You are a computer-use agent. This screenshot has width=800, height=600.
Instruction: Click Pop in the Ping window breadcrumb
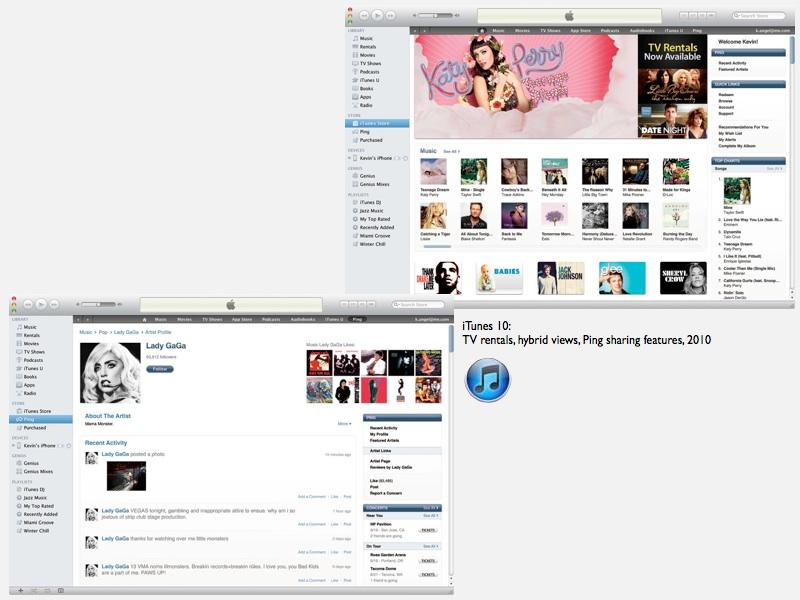103,332
